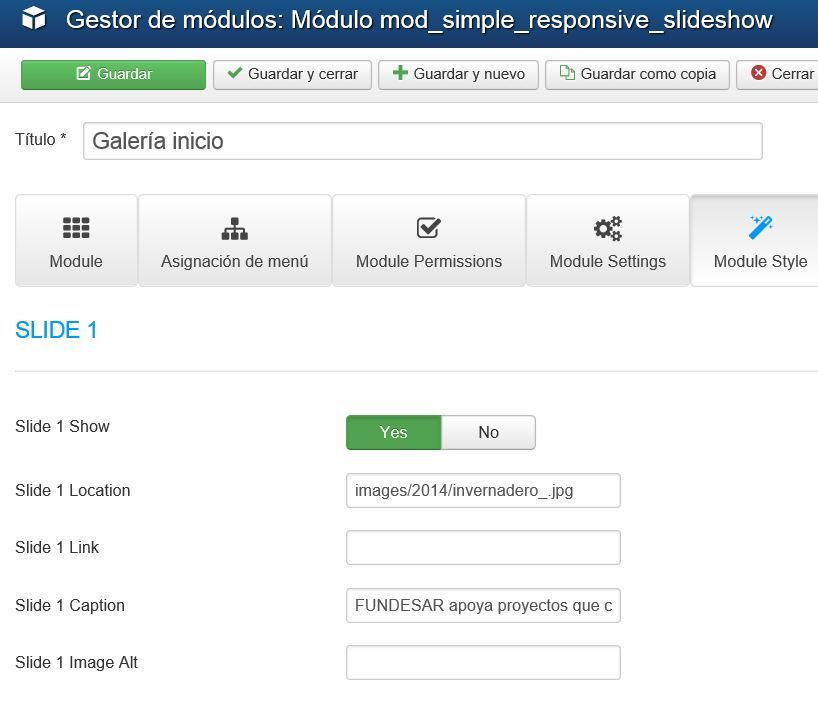Click the red X icon beside Cerrar
This screenshot has width=818, height=706.
point(759,73)
